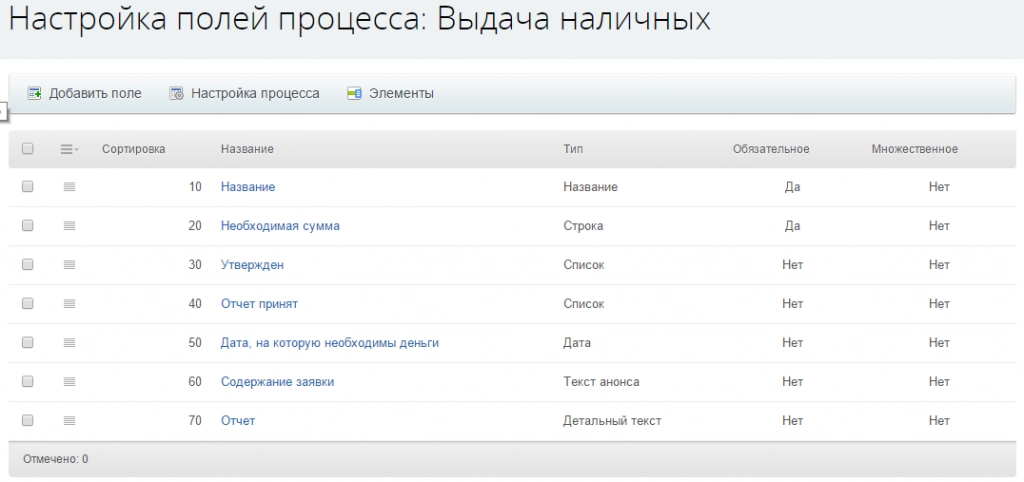Open Настройка процесса from toolbar
The image size is (1024, 482).
pos(255,93)
